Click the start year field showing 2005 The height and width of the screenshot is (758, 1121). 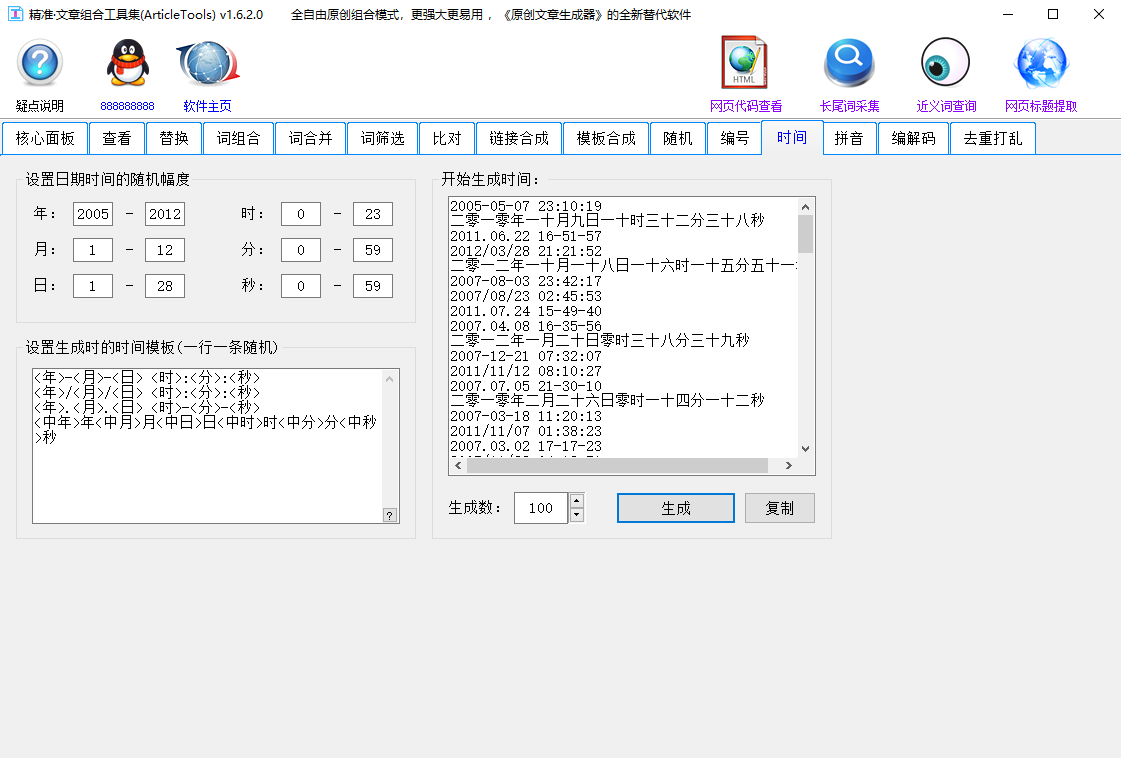pos(92,214)
